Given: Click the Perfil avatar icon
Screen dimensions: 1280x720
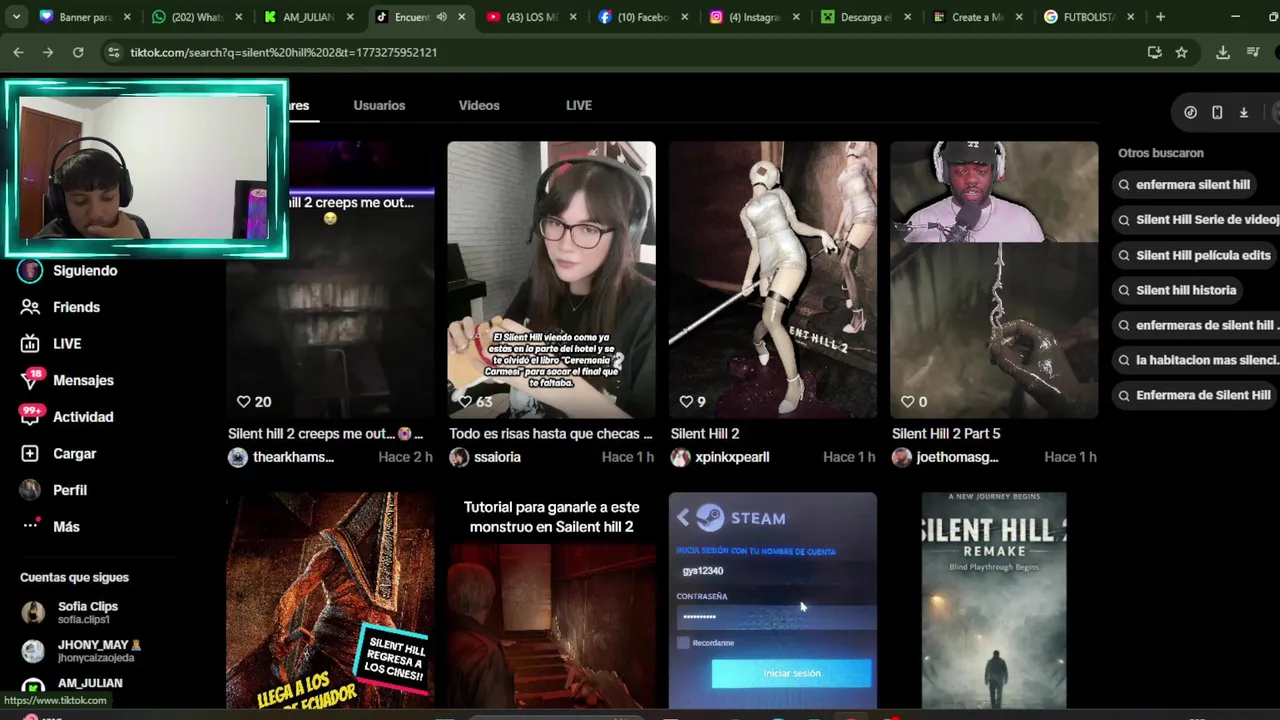Looking at the screenshot, I should (x=31, y=490).
